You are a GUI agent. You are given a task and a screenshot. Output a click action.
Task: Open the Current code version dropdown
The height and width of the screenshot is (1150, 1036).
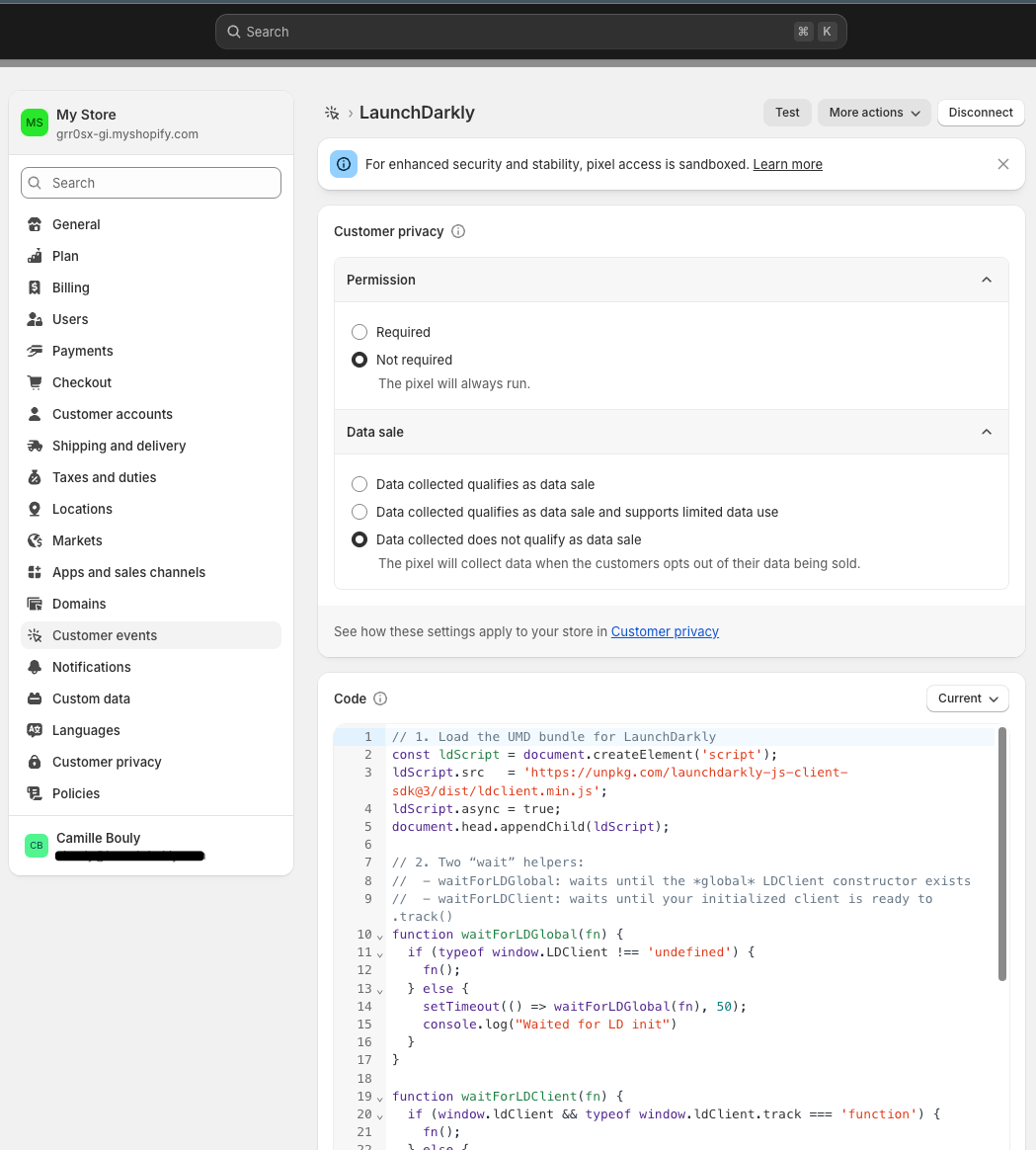(x=967, y=698)
